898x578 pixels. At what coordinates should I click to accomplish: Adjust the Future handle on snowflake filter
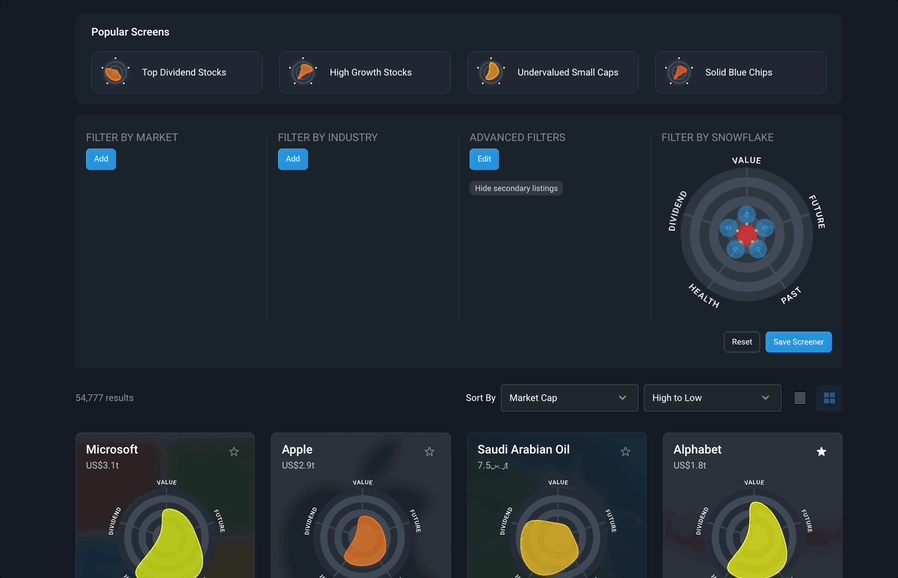pyautogui.click(x=765, y=228)
